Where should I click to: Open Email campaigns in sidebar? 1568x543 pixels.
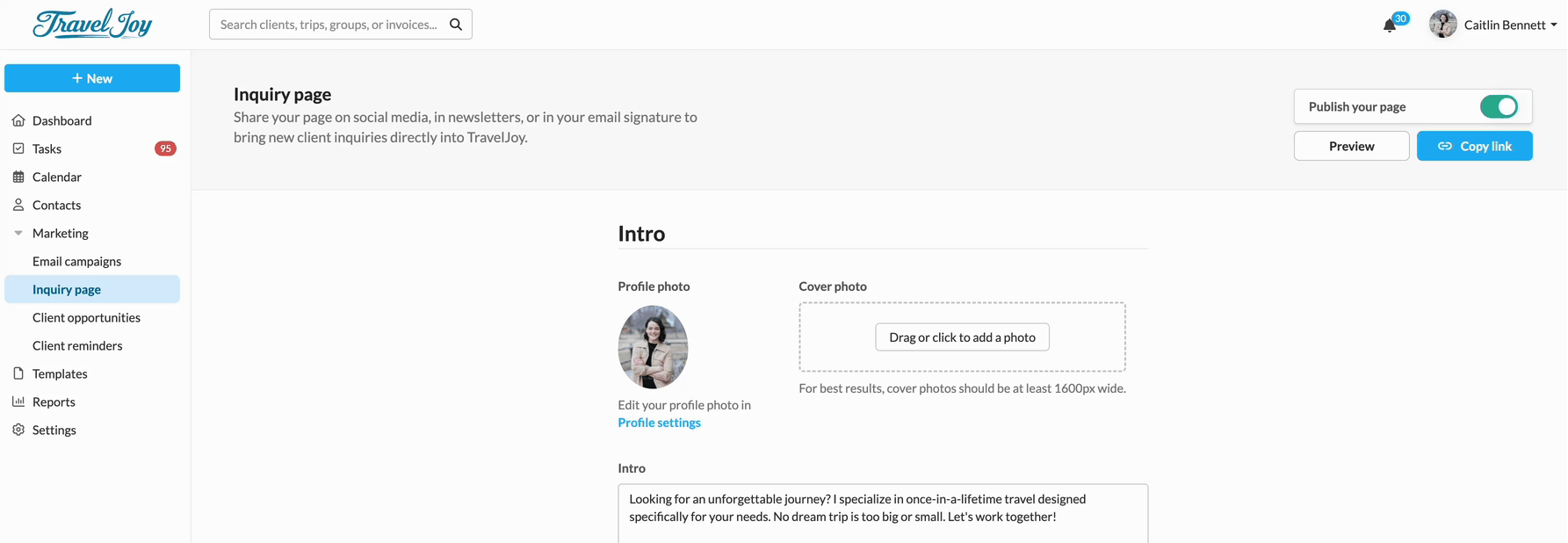point(76,261)
